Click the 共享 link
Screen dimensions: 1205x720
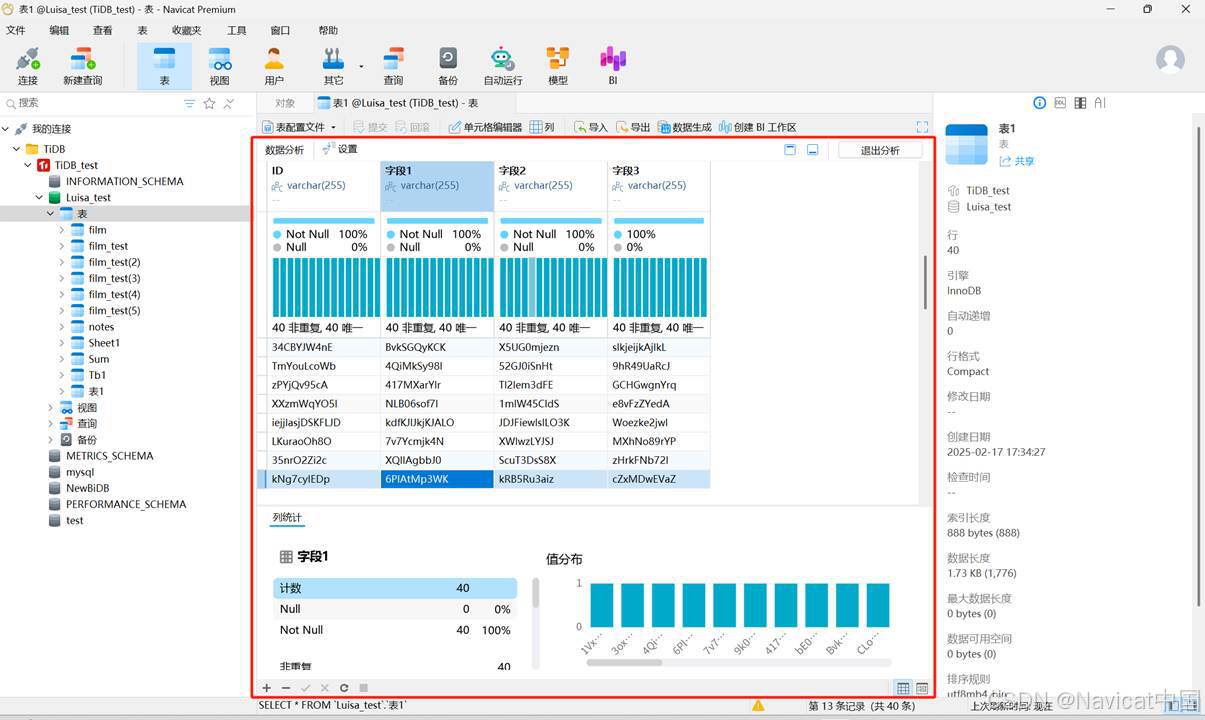(1016, 161)
